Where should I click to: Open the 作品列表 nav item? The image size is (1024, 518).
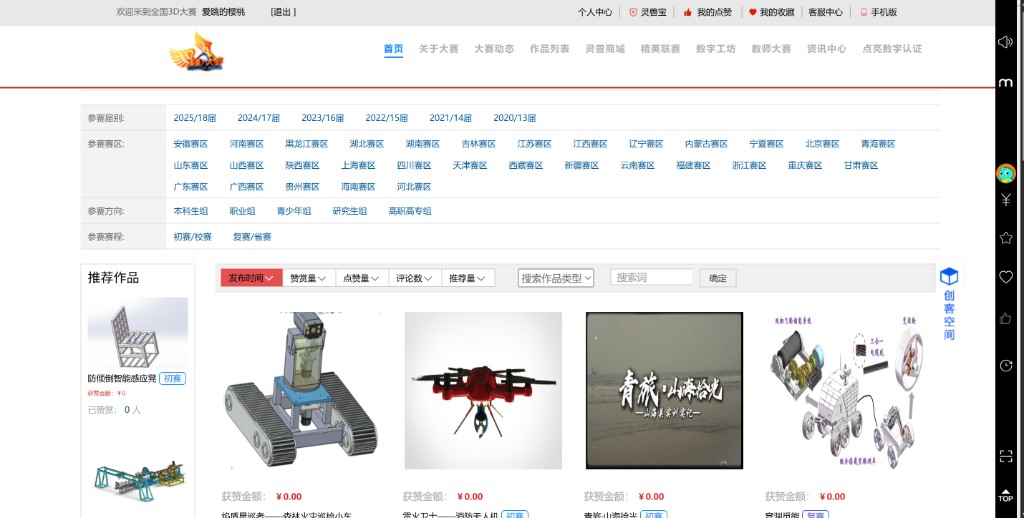tap(549, 48)
